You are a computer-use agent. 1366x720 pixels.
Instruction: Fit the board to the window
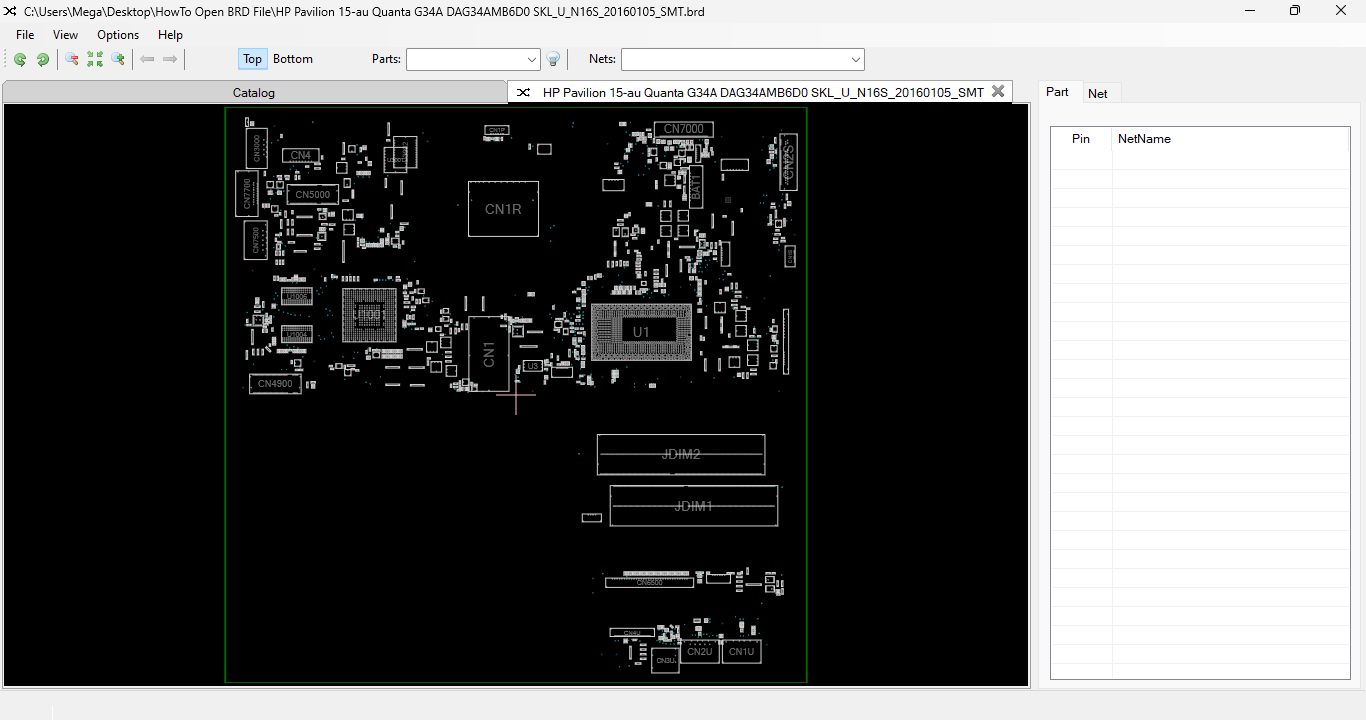pyautogui.click(x=95, y=60)
